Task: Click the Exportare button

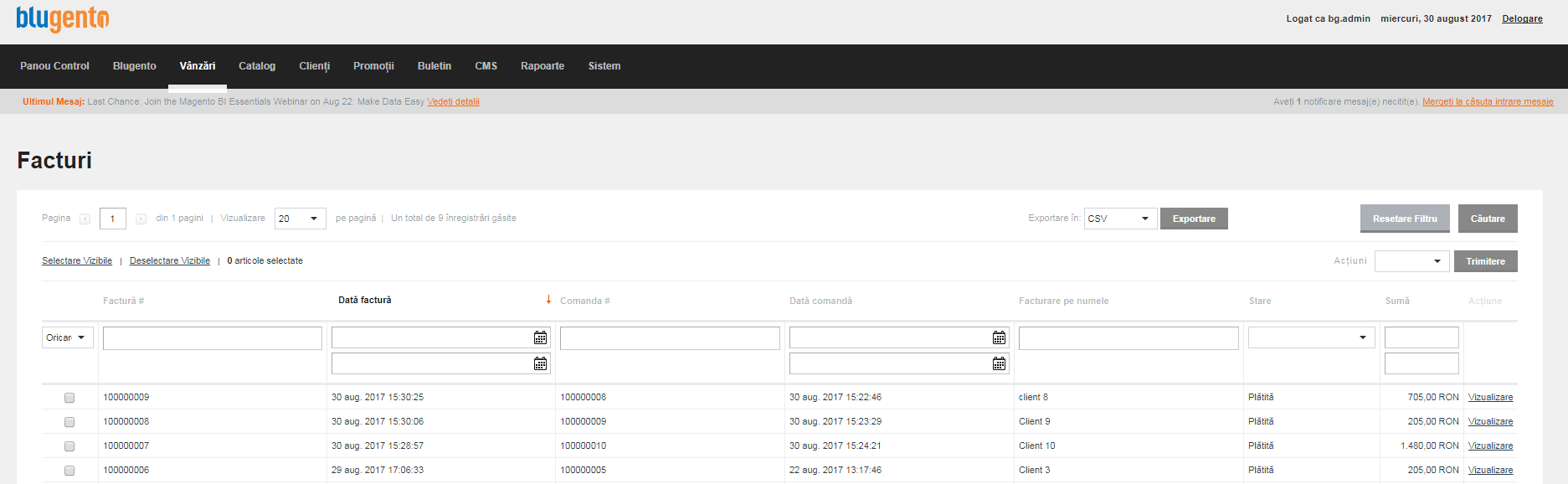Action: click(1194, 219)
